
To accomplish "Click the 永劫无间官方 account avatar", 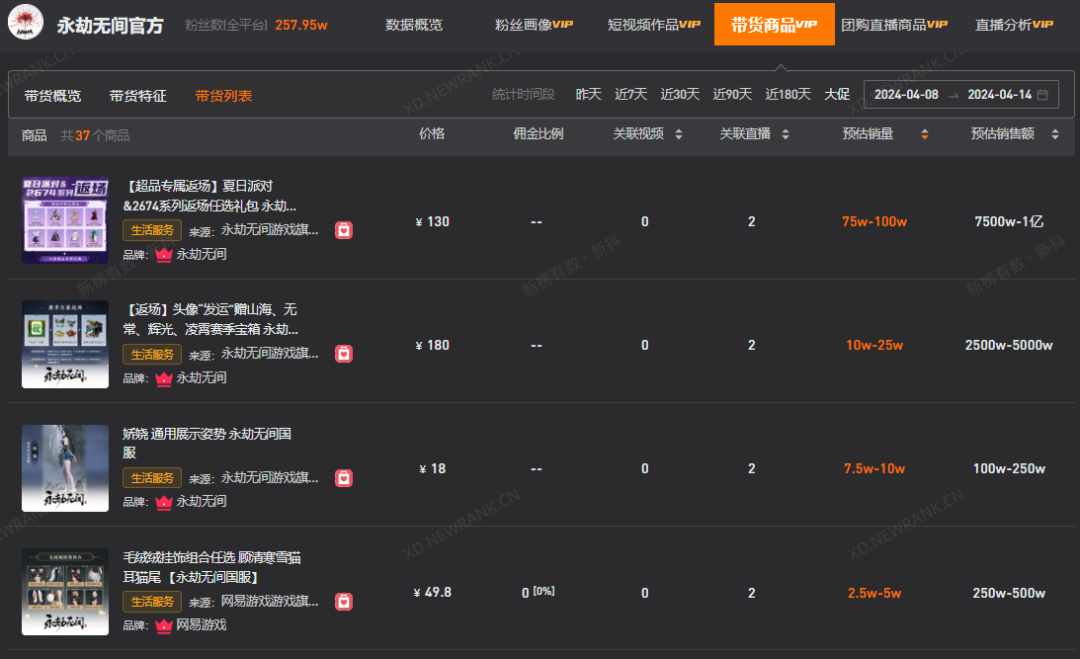I will [x=25, y=22].
